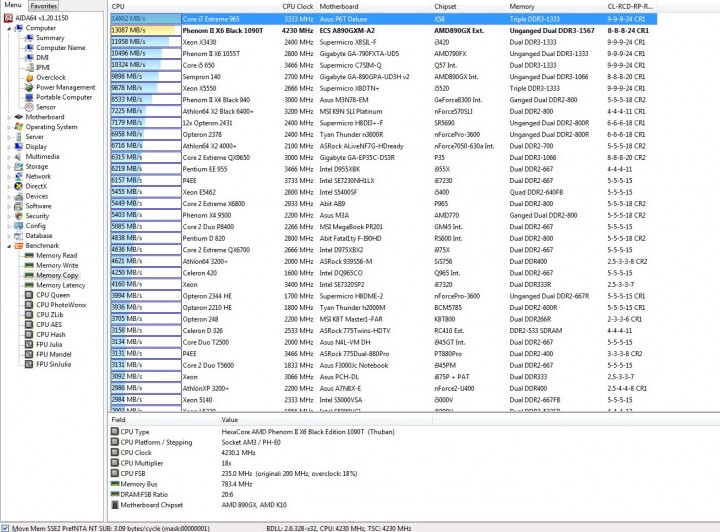
Task: Click the Field column header in details
Action: [163, 420]
